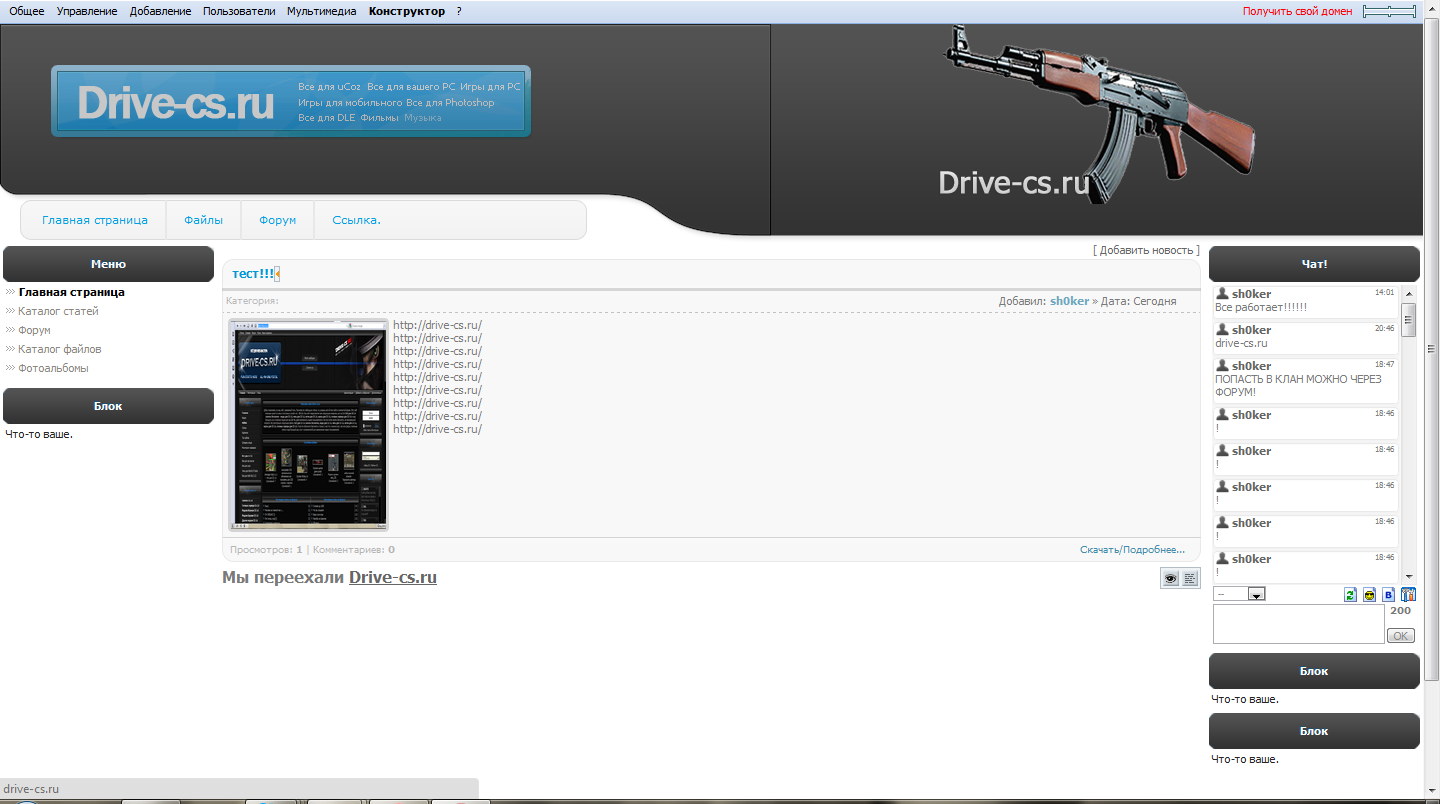The height and width of the screenshot is (804, 1440).
Task: Click the eye view-mode icon
Action: 1170,578
